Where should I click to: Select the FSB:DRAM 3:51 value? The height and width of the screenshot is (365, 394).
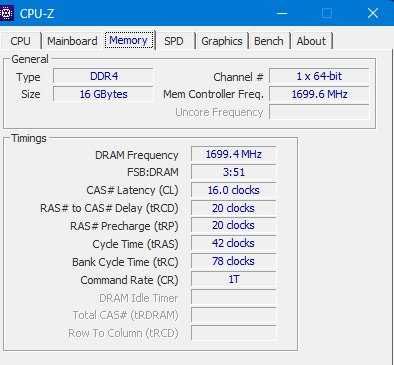tap(234, 172)
